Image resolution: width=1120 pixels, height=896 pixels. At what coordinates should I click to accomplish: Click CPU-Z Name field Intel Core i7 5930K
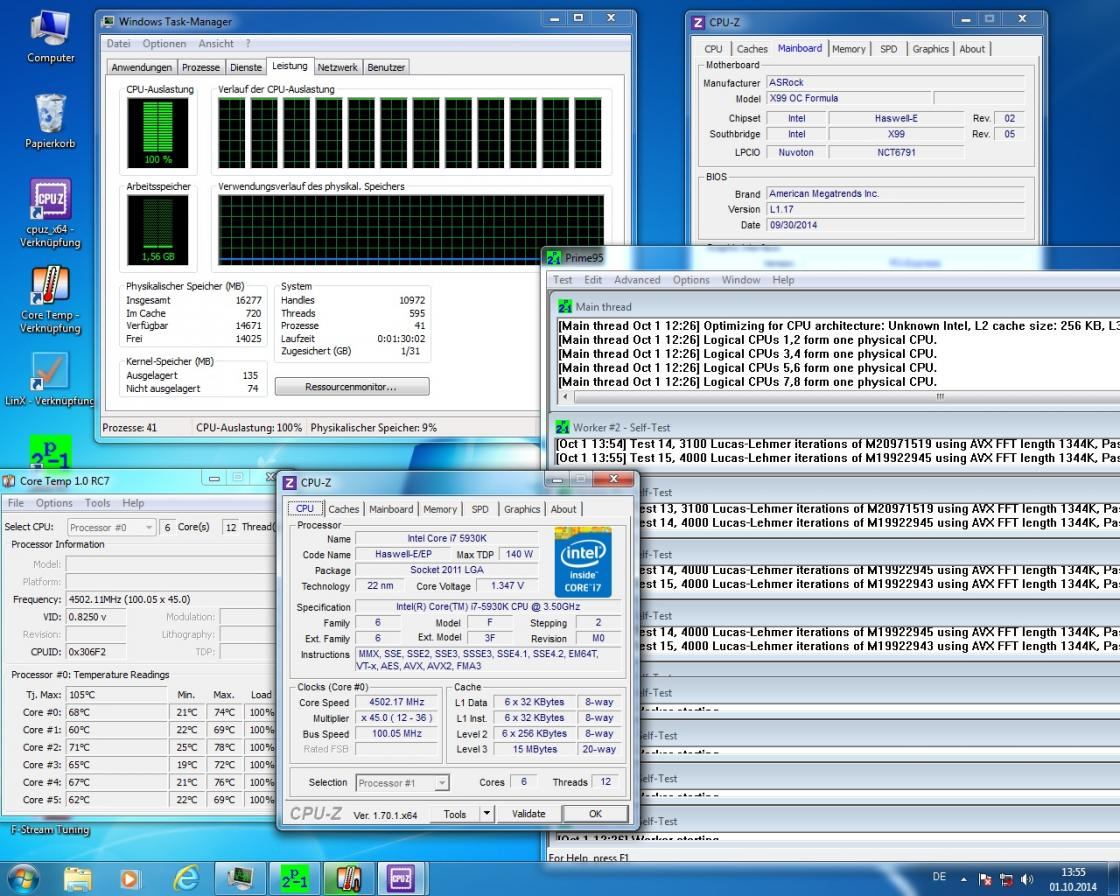tap(446, 538)
